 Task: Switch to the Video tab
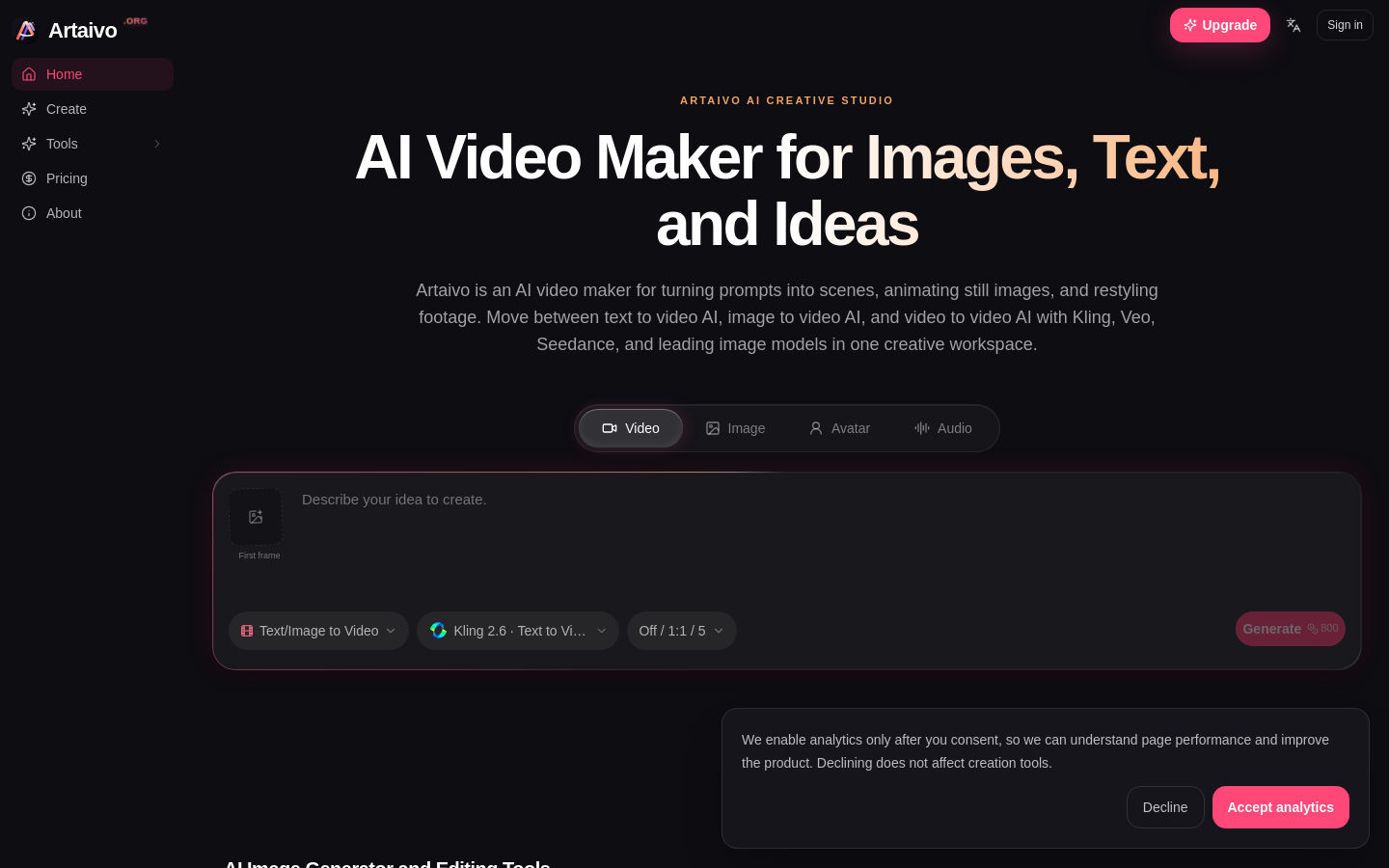(631, 428)
